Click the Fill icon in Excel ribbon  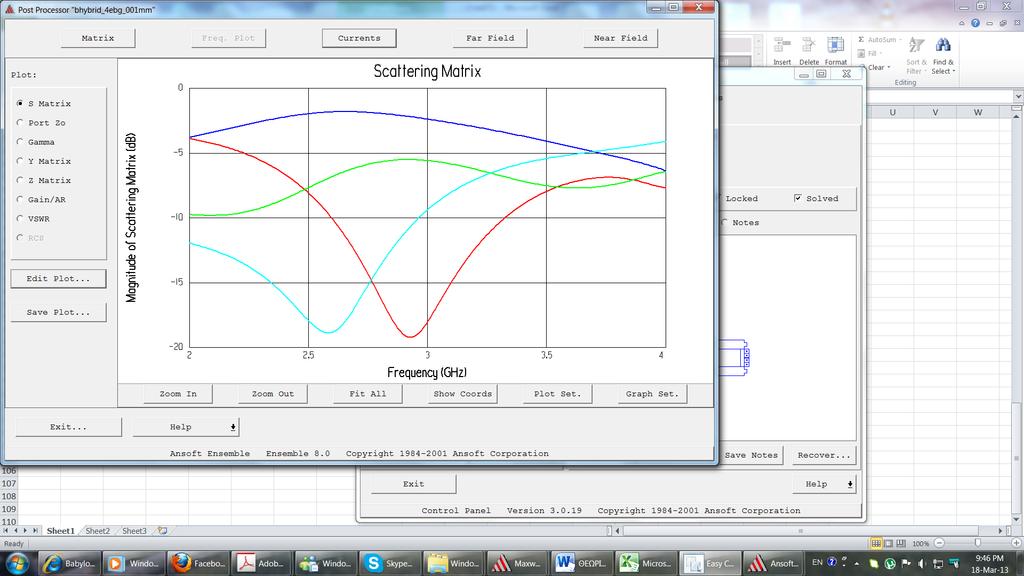pyautogui.click(x=861, y=54)
